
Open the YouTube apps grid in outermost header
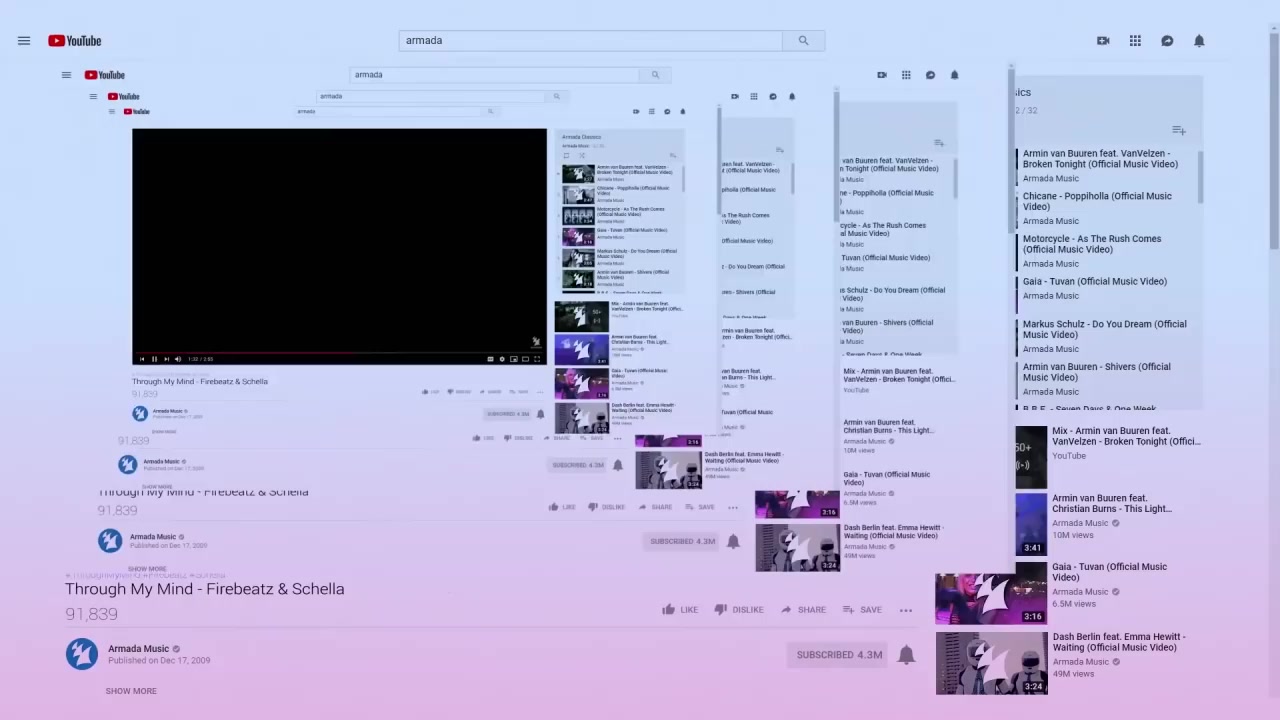click(1135, 41)
